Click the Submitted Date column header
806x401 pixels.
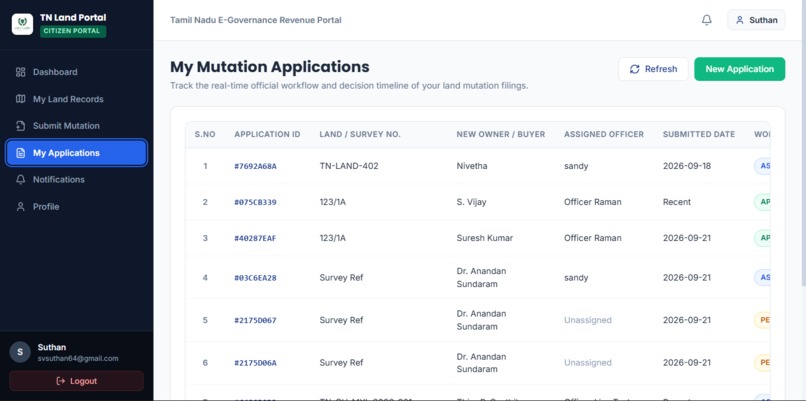click(699, 134)
